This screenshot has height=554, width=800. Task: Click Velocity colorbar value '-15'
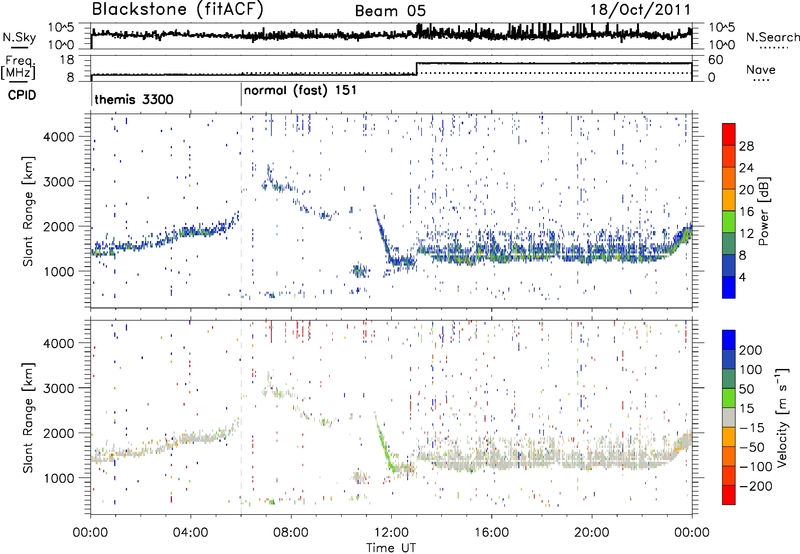[752, 427]
